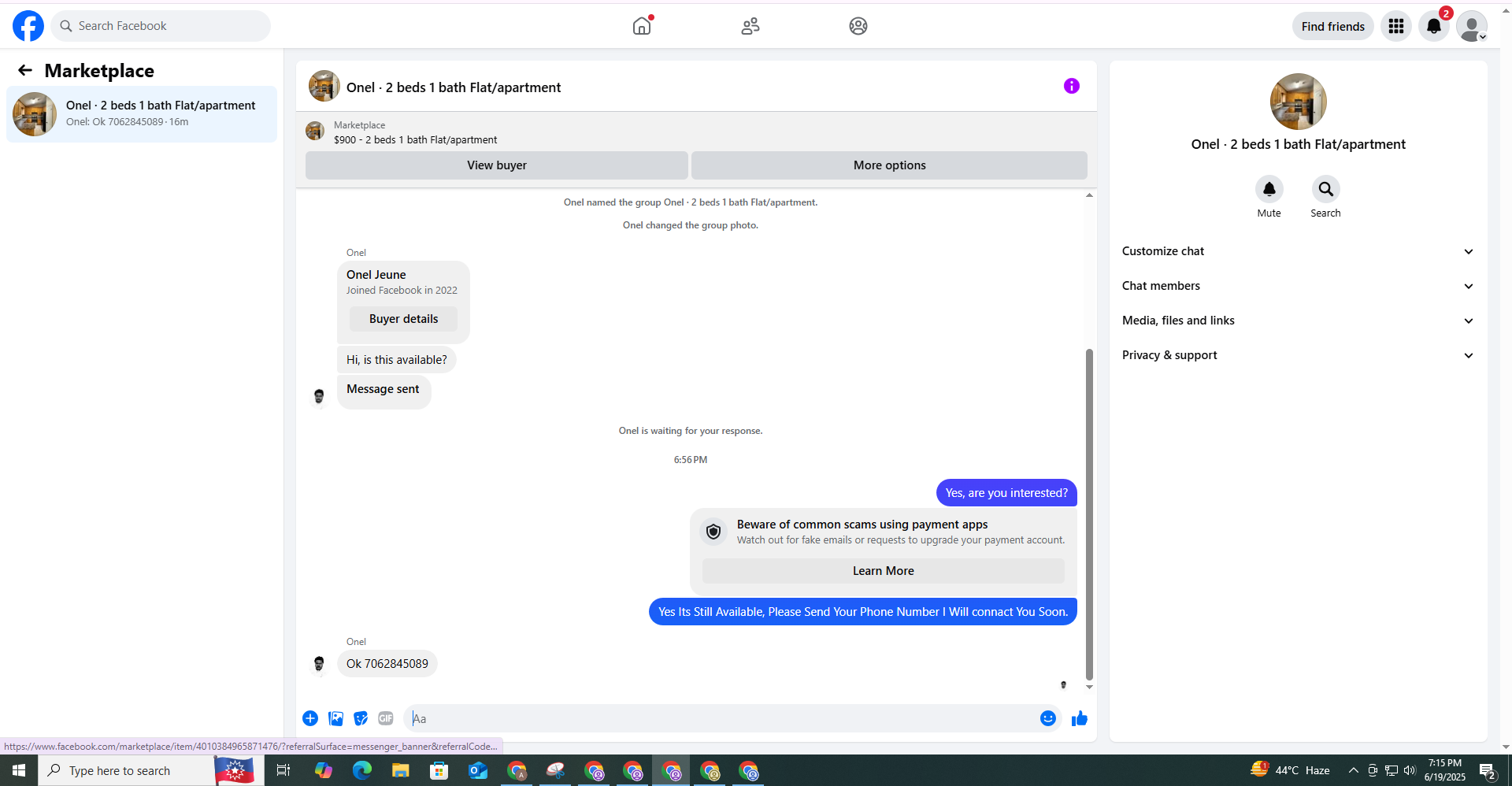Open the Friends icon in top navigation
This screenshot has height=786, width=1512.
click(750, 26)
